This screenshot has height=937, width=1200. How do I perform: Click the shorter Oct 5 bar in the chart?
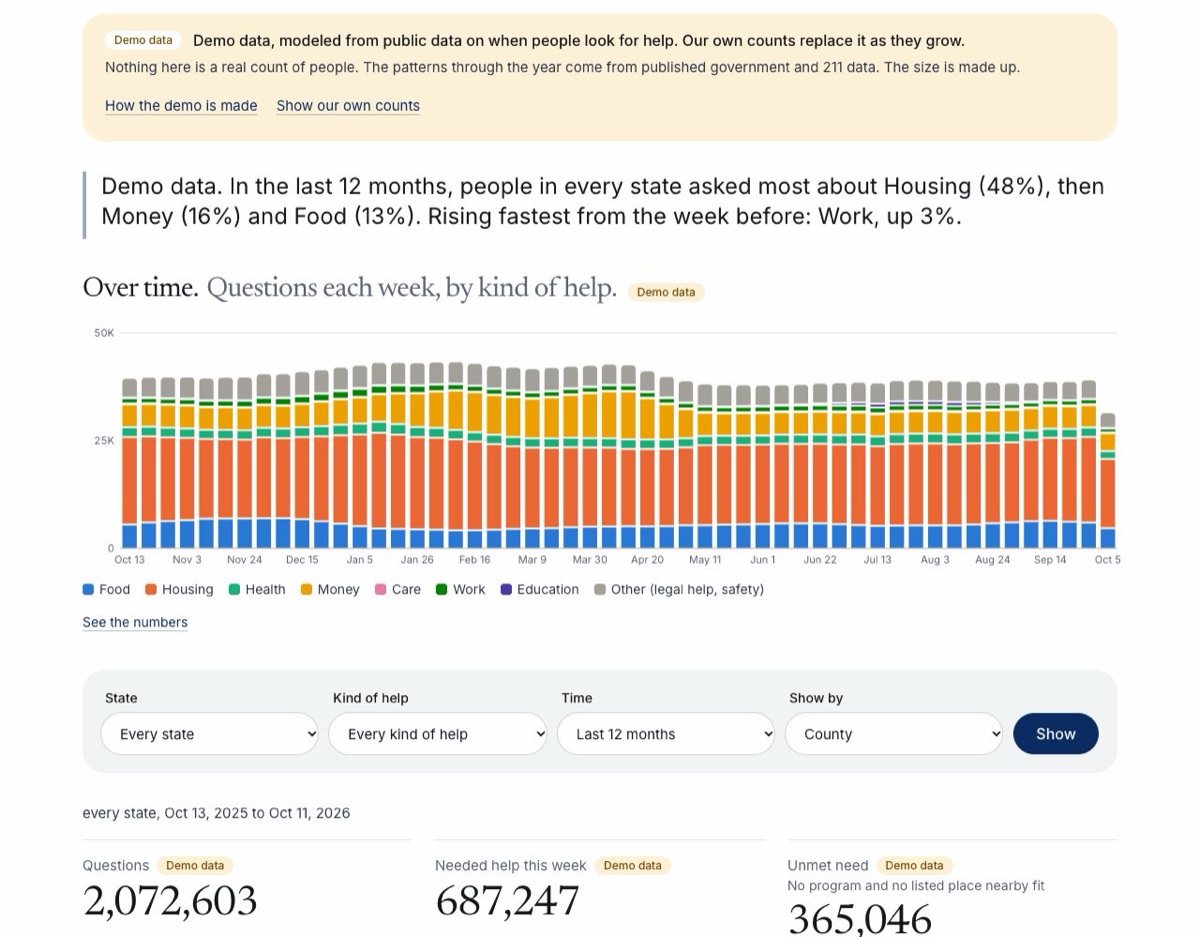pos(1108,481)
